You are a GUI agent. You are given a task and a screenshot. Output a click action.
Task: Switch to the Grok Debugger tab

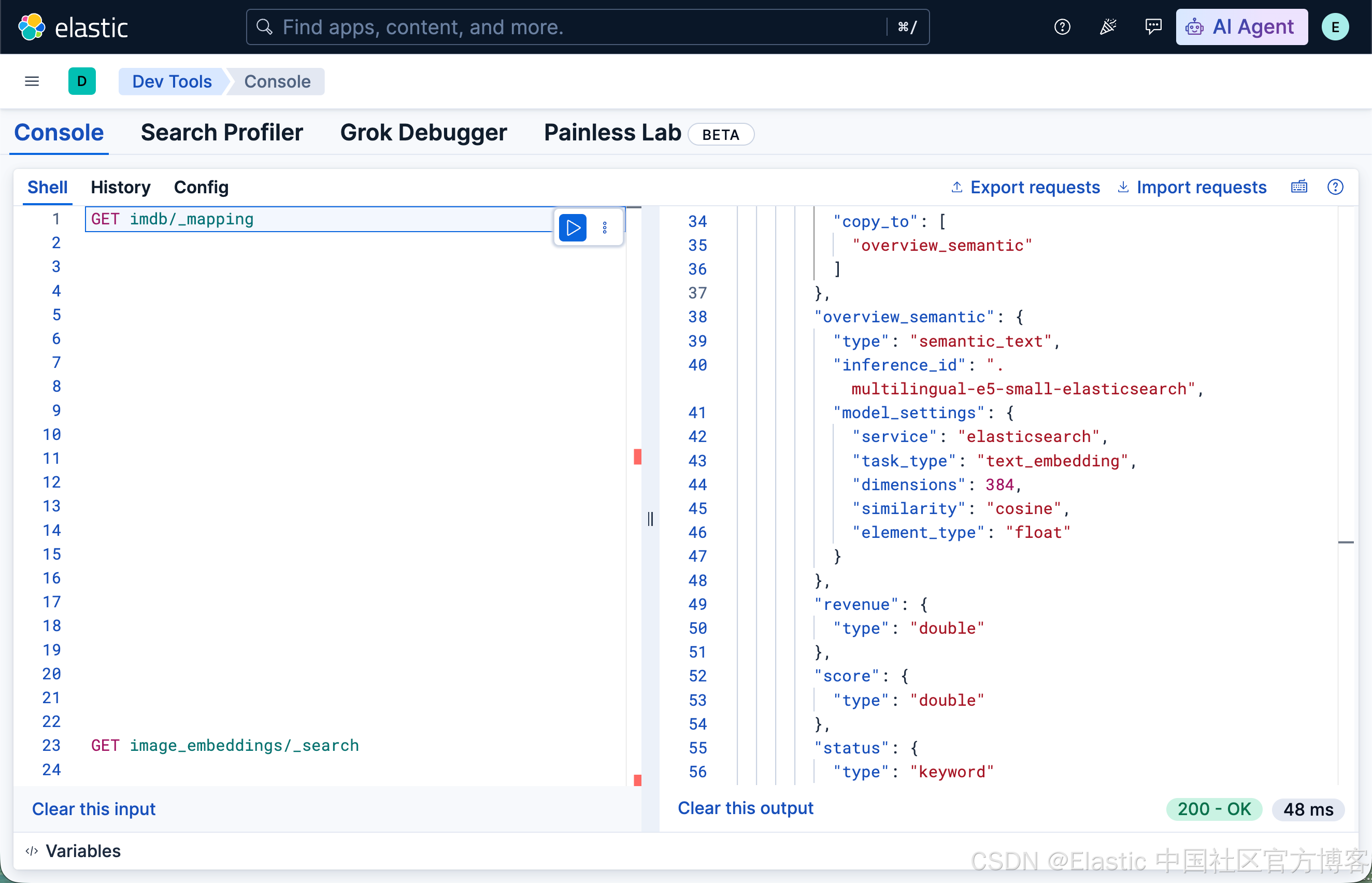(423, 133)
